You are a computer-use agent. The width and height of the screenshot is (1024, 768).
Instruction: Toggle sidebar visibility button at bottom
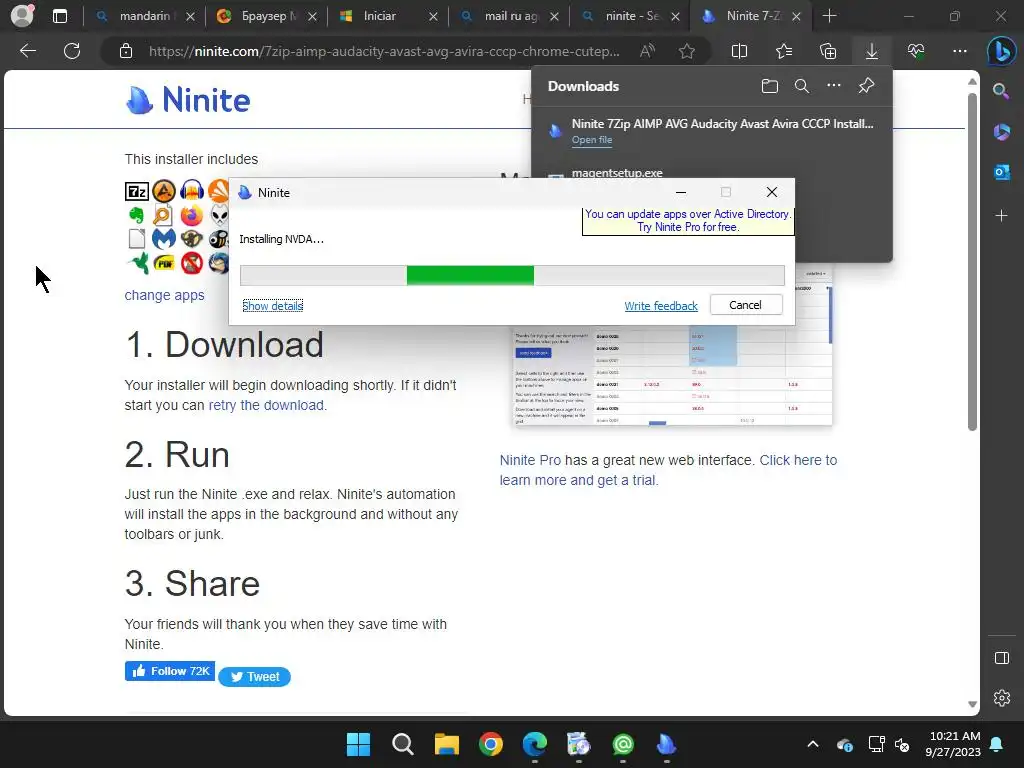coord(1002,658)
